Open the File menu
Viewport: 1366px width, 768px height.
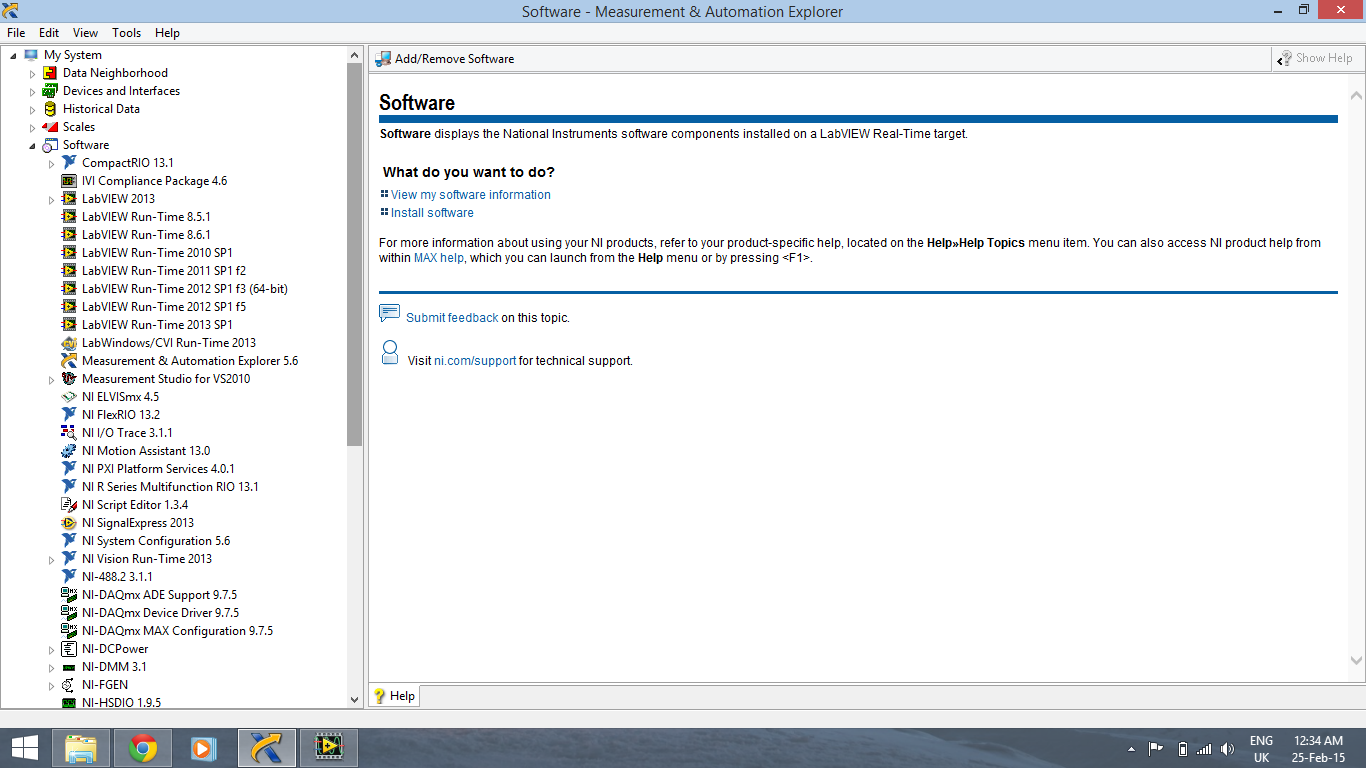point(16,33)
